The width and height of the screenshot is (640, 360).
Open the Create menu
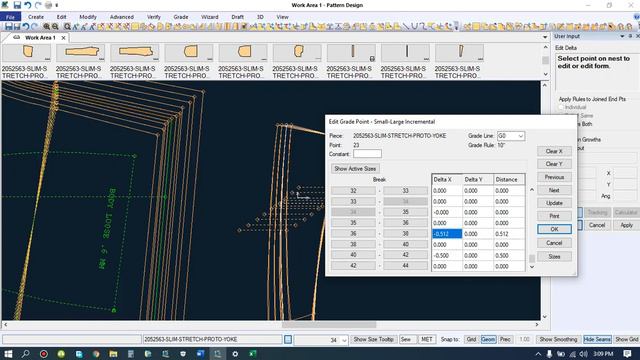tap(36, 17)
